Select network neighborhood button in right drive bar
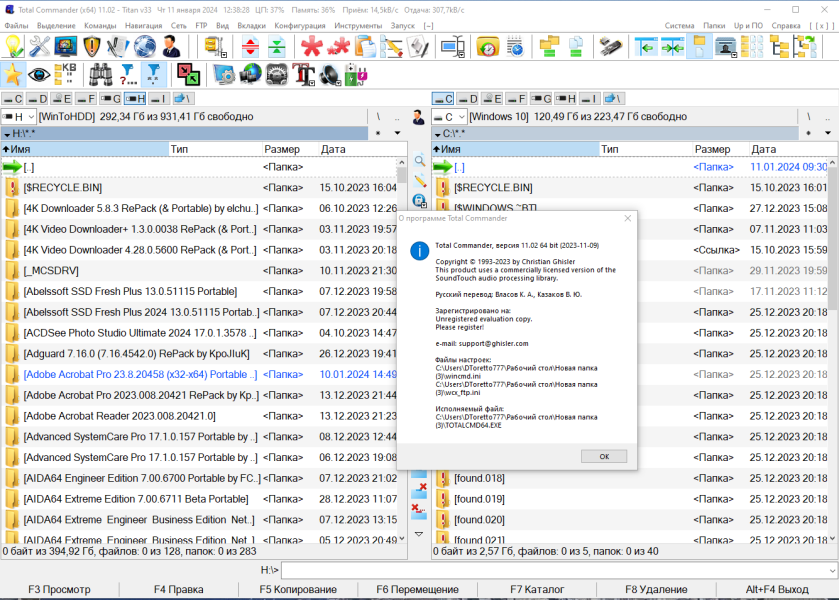Viewport: 839px width, 600px height. [x=614, y=98]
